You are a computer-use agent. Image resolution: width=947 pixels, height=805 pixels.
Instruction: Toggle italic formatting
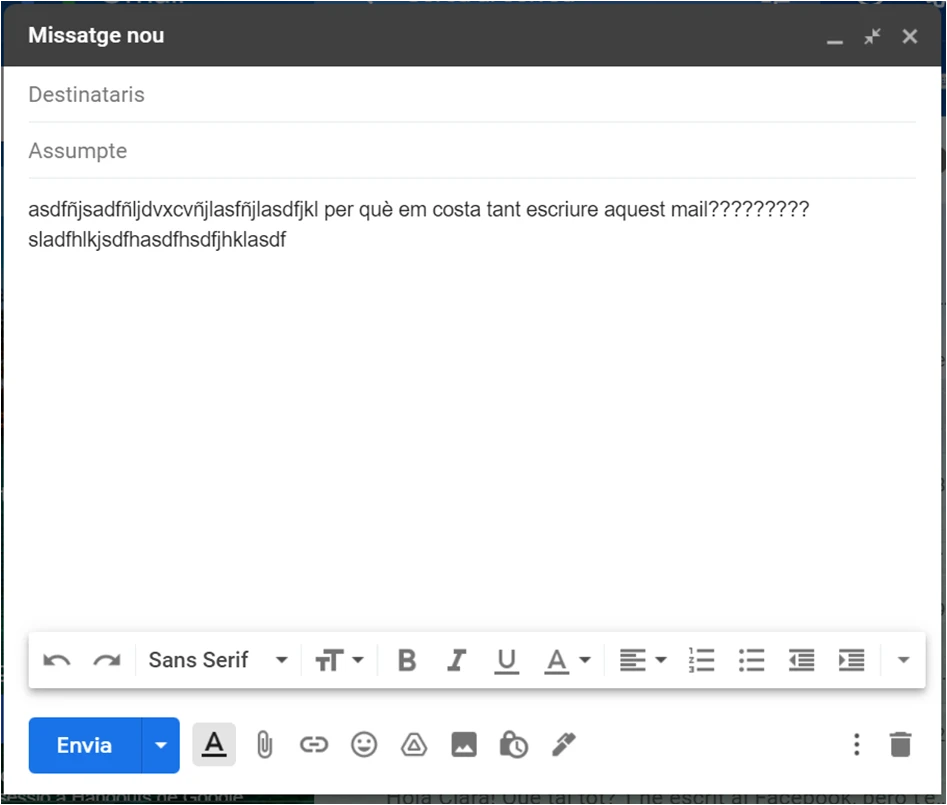457,660
